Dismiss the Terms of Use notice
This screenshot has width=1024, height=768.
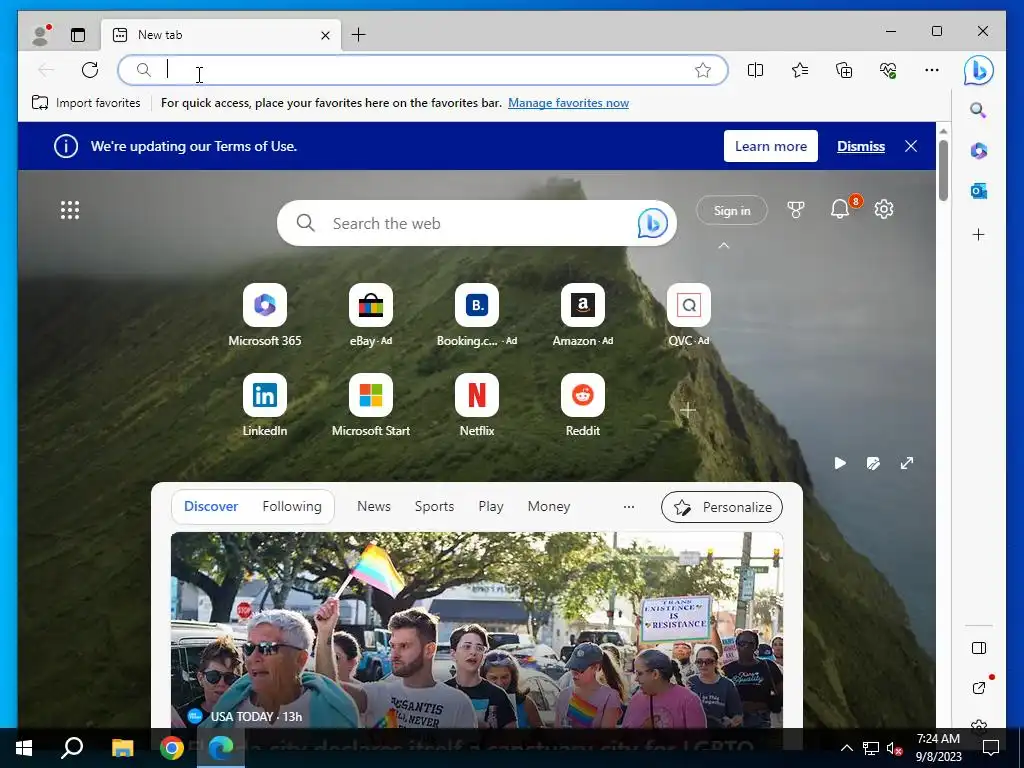coord(861,146)
